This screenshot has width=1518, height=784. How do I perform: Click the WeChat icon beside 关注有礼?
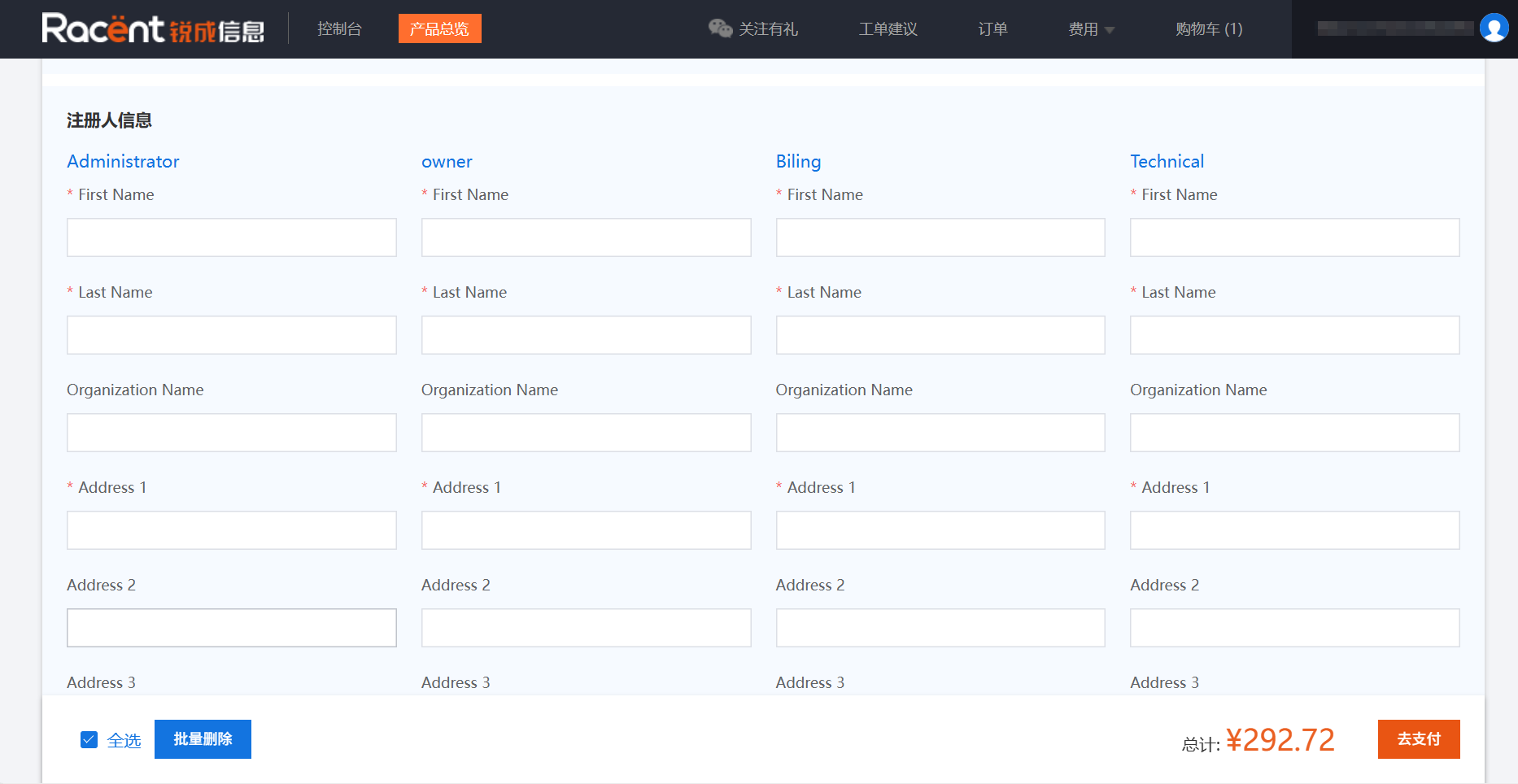720,28
